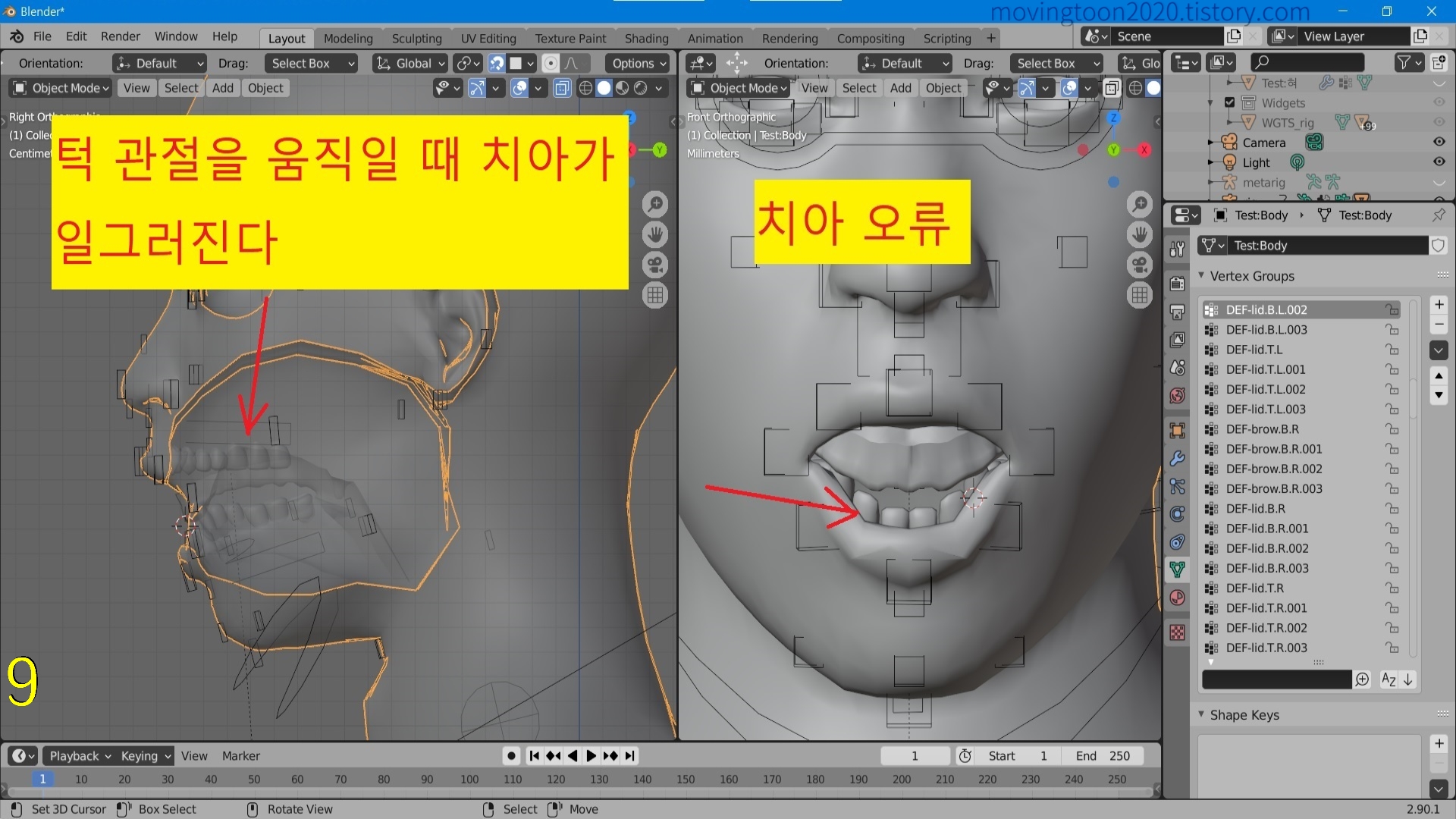Viewport: 1456px width, 819px height.
Task: Pin the properties editor context
Action: point(1439,215)
